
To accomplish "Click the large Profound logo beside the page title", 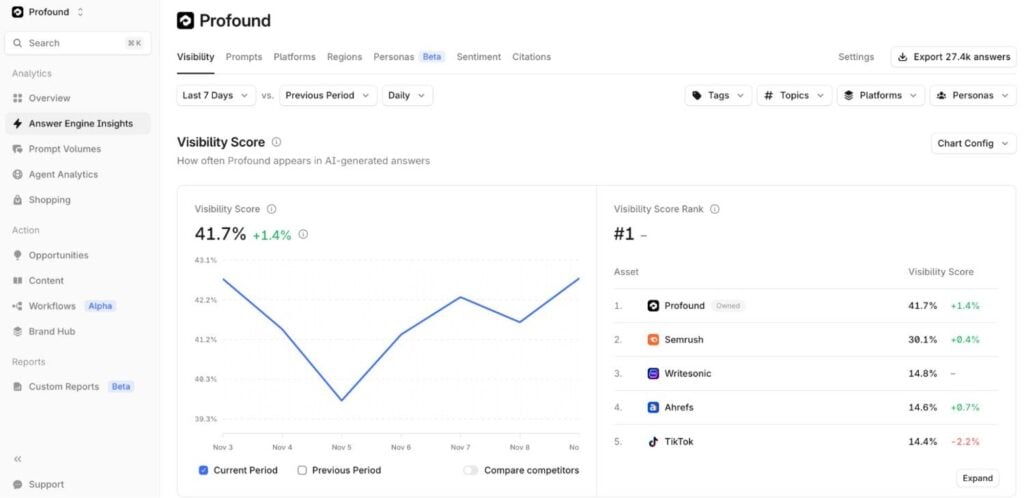I will click(185, 21).
